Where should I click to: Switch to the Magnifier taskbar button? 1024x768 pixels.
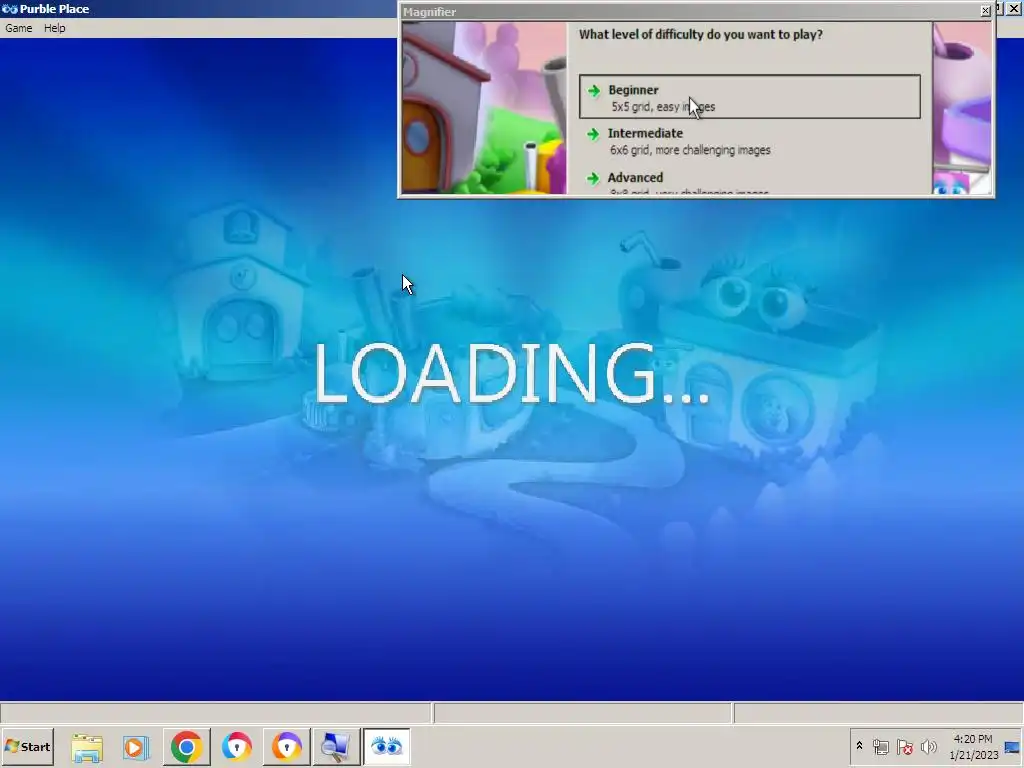[336, 746]
